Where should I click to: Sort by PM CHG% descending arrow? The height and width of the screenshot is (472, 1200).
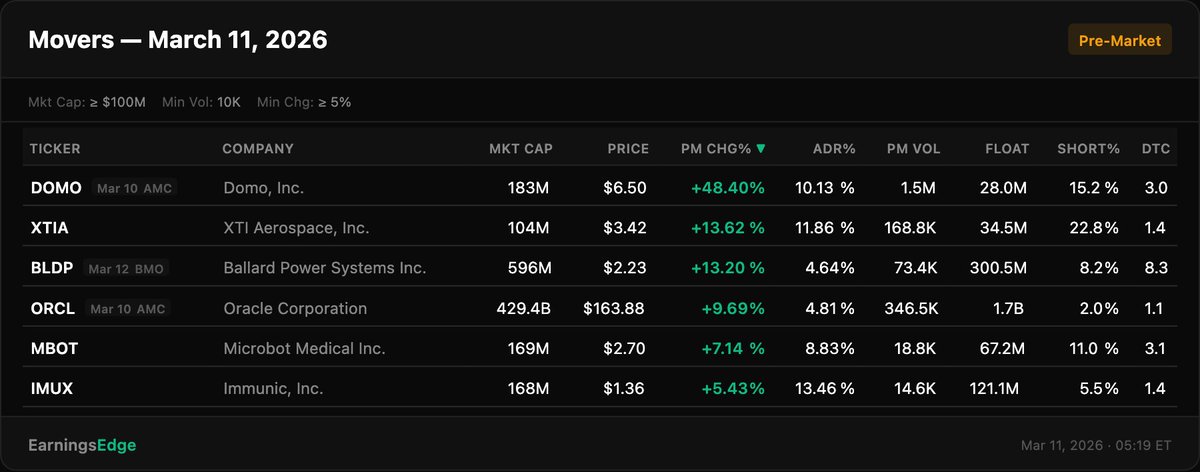pos(761,149)
